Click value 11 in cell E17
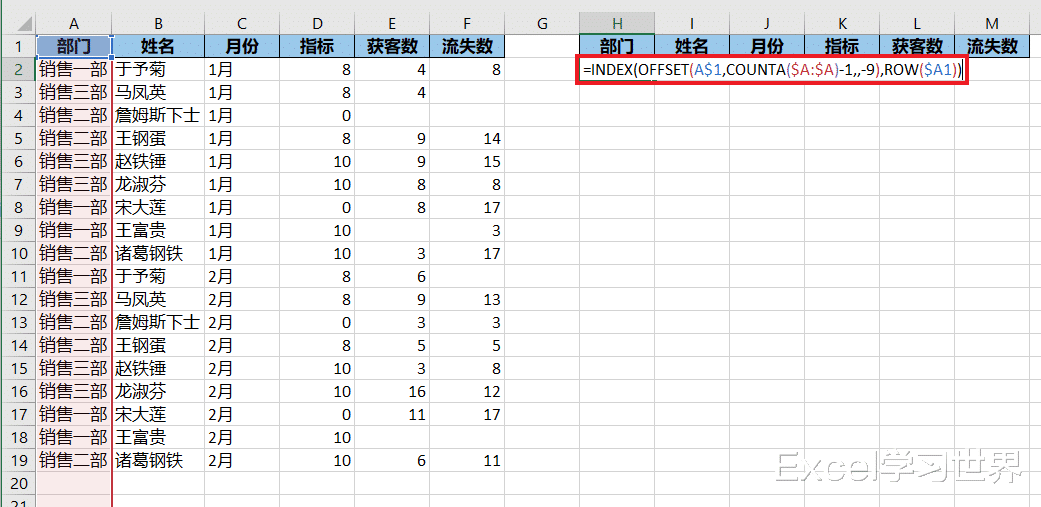The width and height of the screenshot is (1041, 507). tap(417, 414)
